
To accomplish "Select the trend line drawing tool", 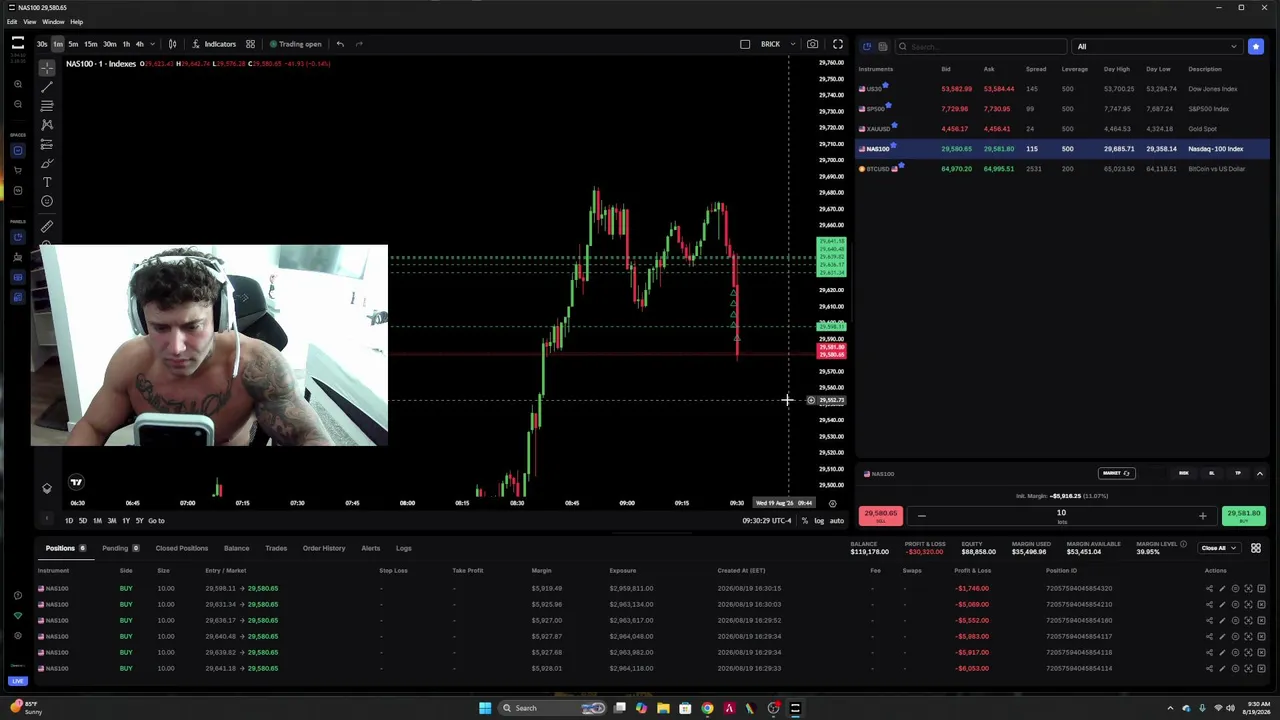I will click(47, 87).
